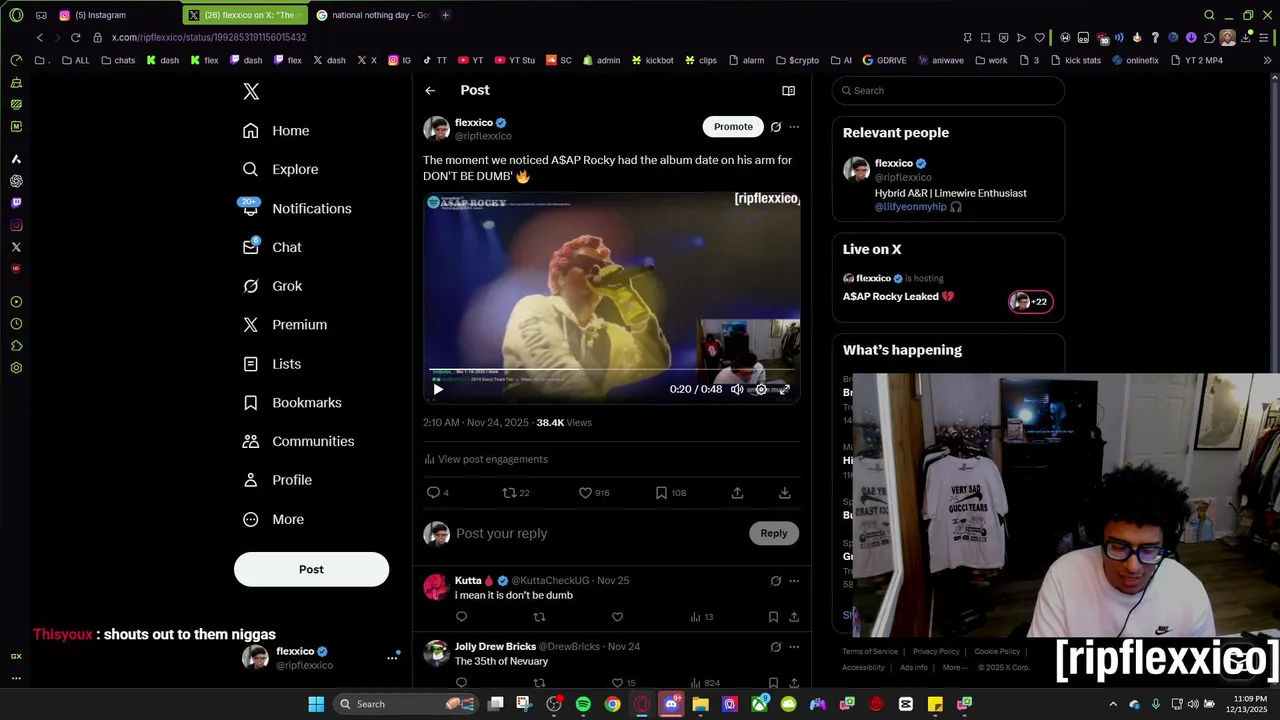
Task: Open a new browser tab
Action: pos(445,15)
